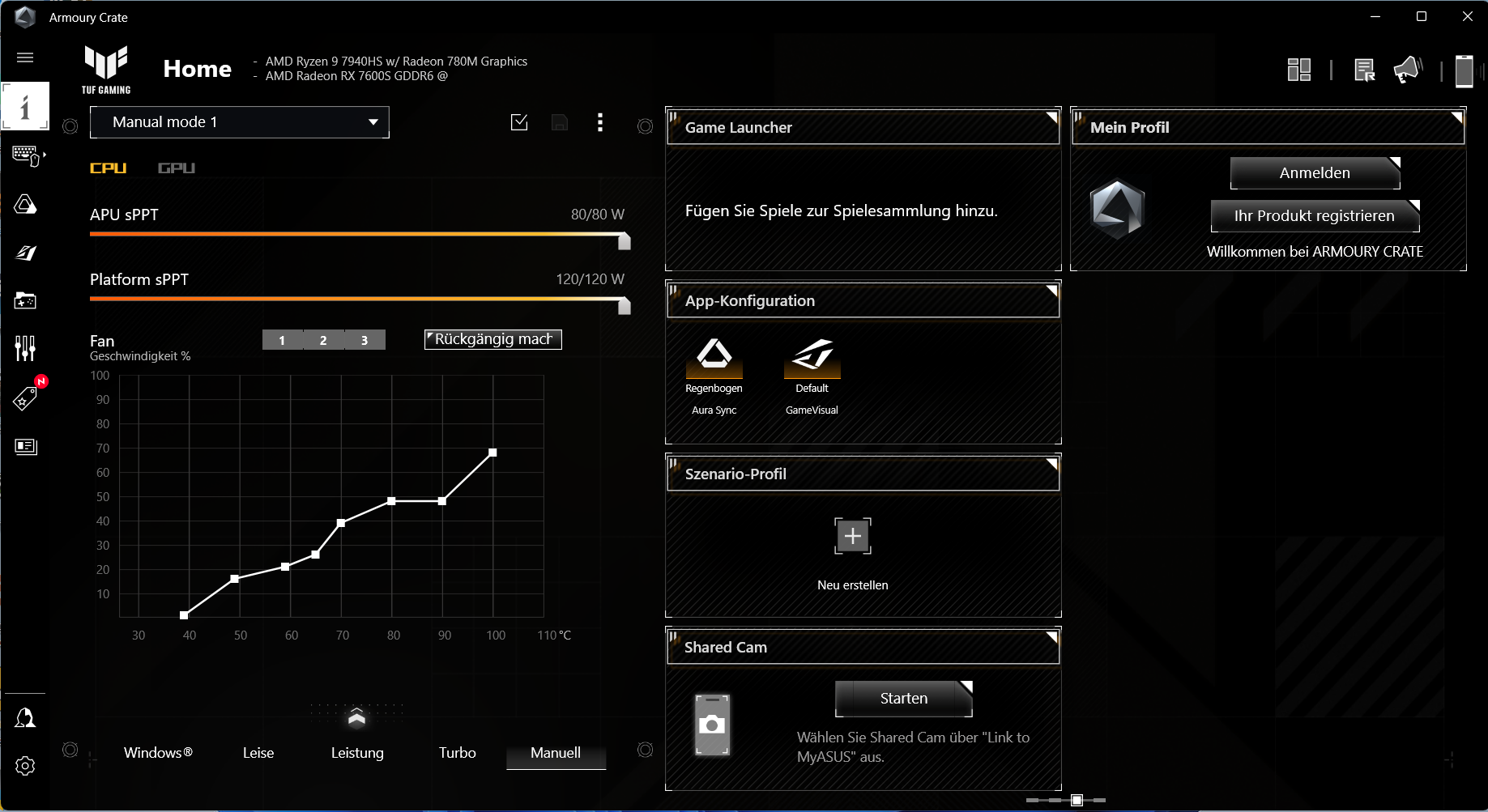Open the update list document icon
This screenshot has height=812, width=1488.
[x=1365, y=70]
